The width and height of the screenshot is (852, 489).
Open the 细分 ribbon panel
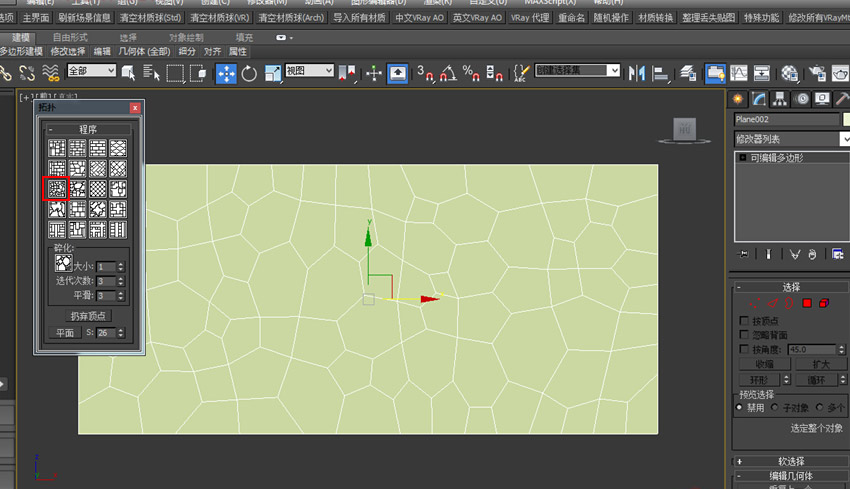tap(187, 51)
